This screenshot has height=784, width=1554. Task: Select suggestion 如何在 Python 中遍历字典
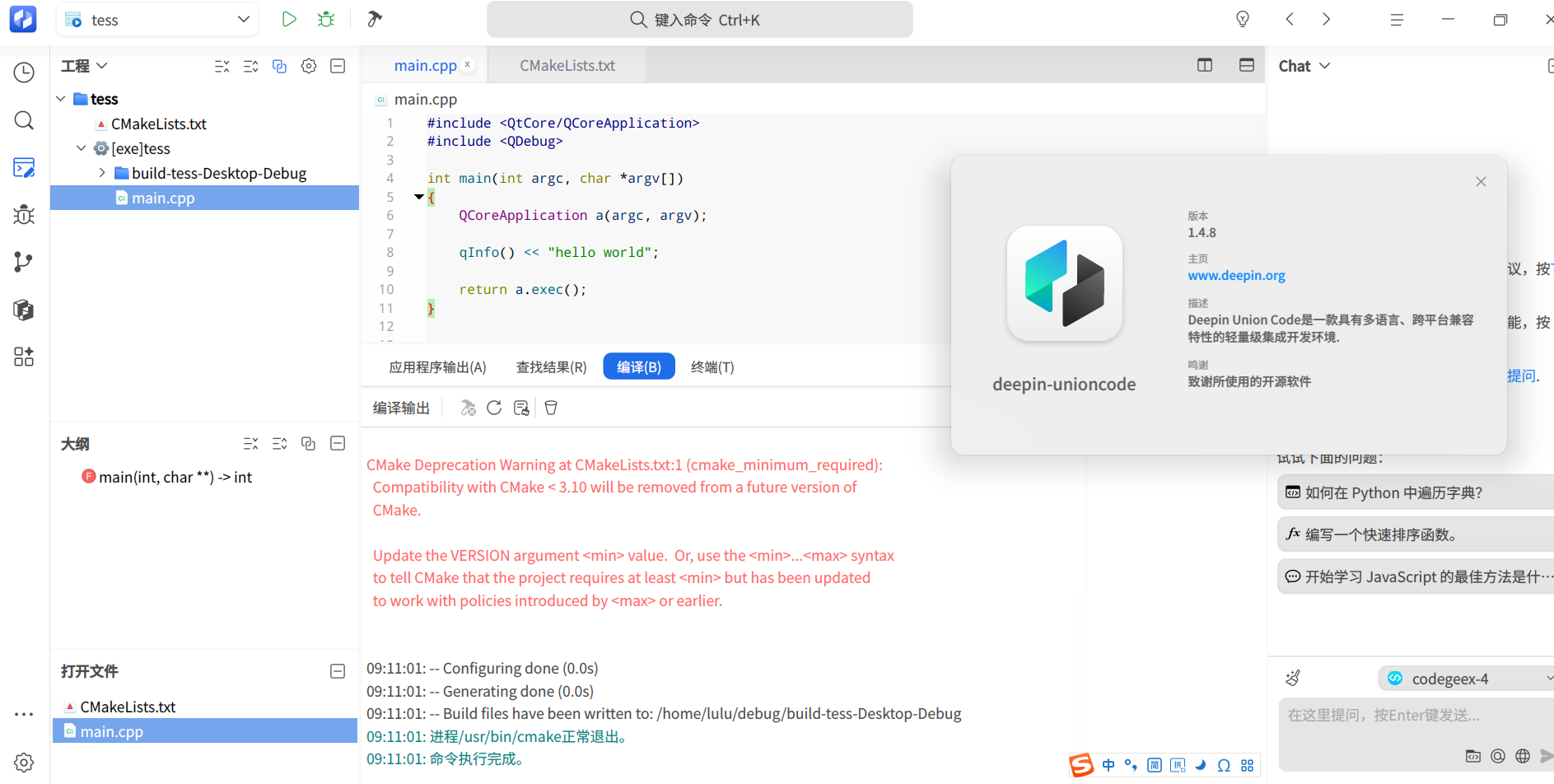pyautogui.click(x=1416, y=492)
